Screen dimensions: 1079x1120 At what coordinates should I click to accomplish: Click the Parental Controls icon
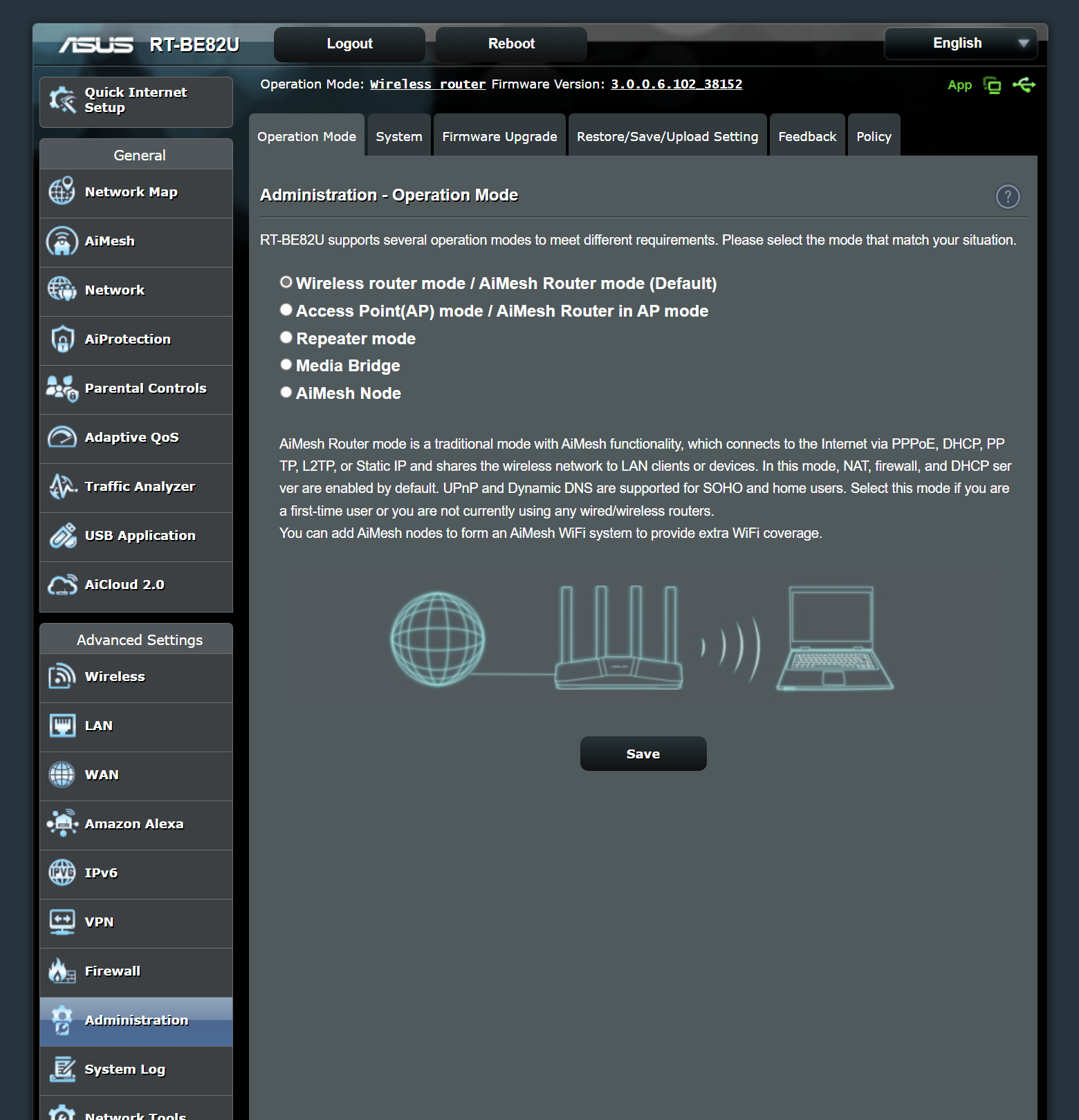[62, 388]
